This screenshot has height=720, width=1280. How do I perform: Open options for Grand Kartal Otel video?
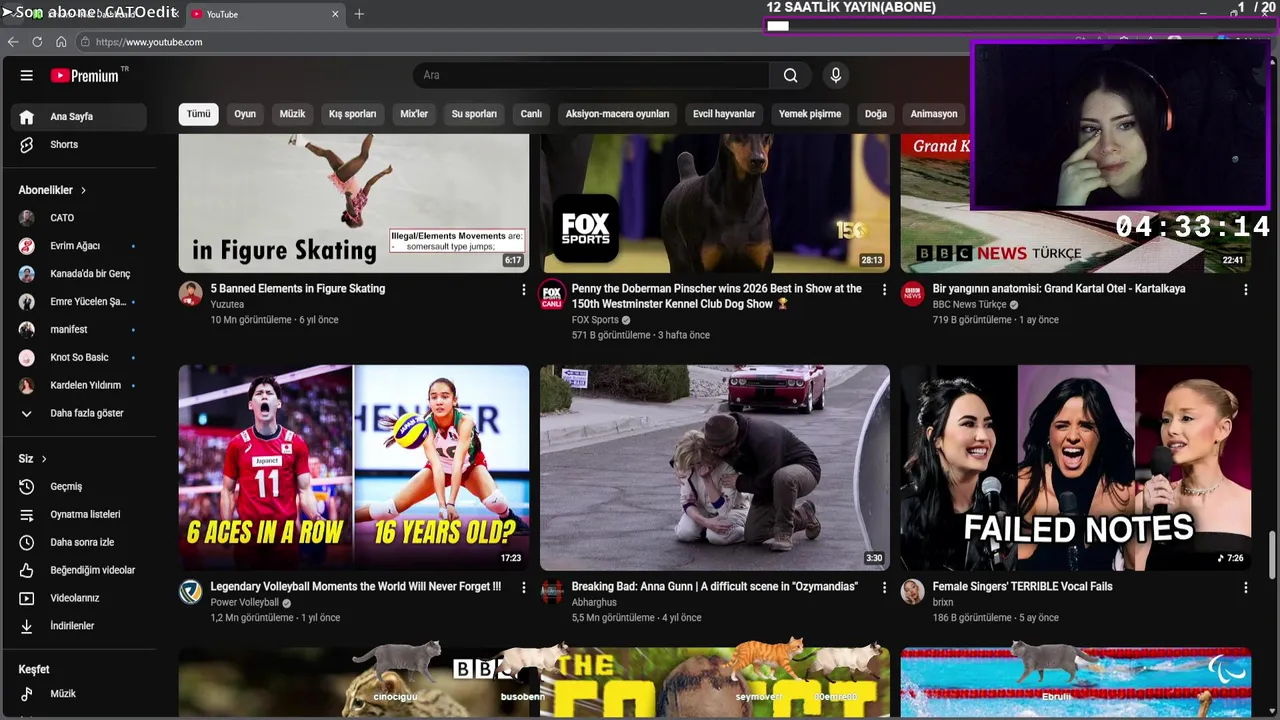[x=1245, y=289]
